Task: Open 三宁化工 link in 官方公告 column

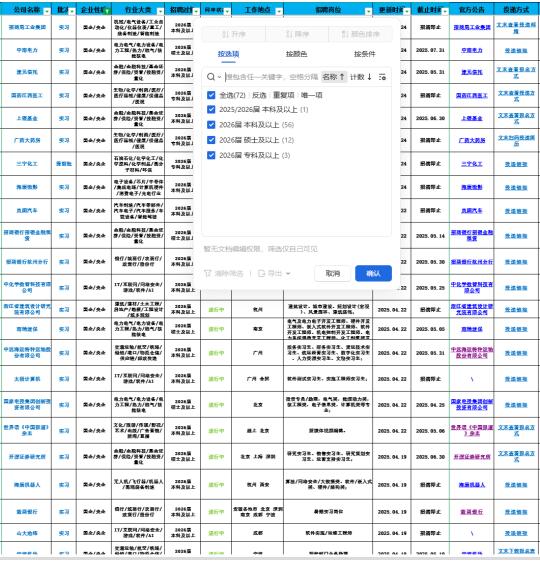Action: pyautogui.click(x=472, y=164)
